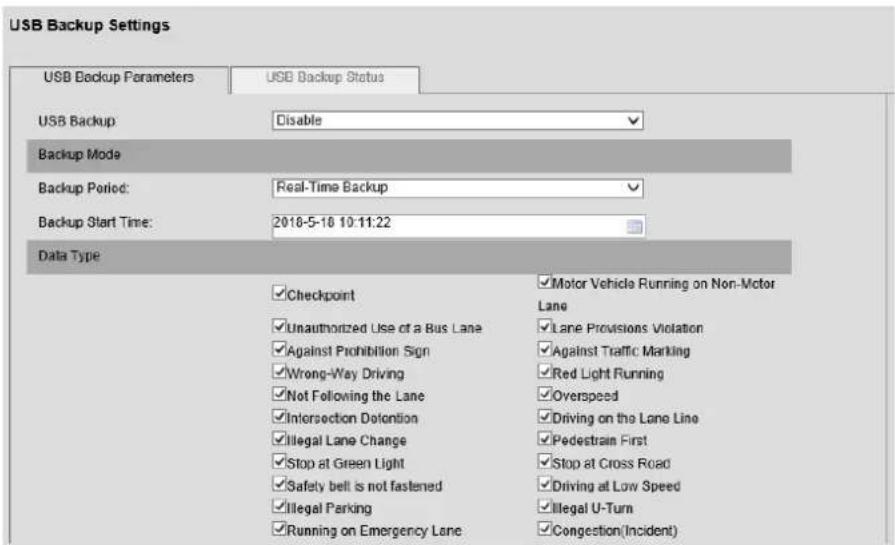Click the Backup Mode section header

tap(409, 155)
